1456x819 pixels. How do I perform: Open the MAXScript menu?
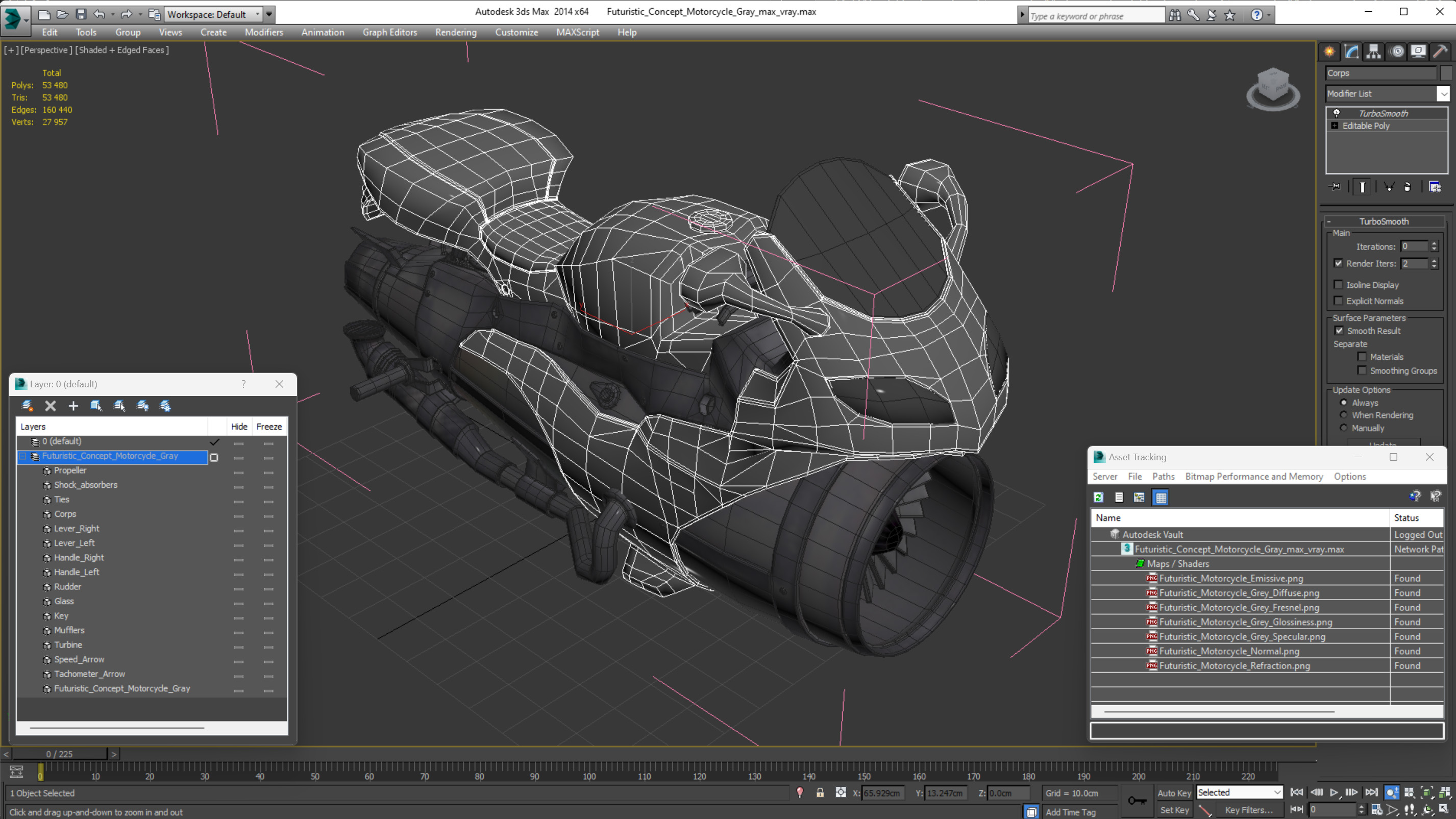pos(577,32)
